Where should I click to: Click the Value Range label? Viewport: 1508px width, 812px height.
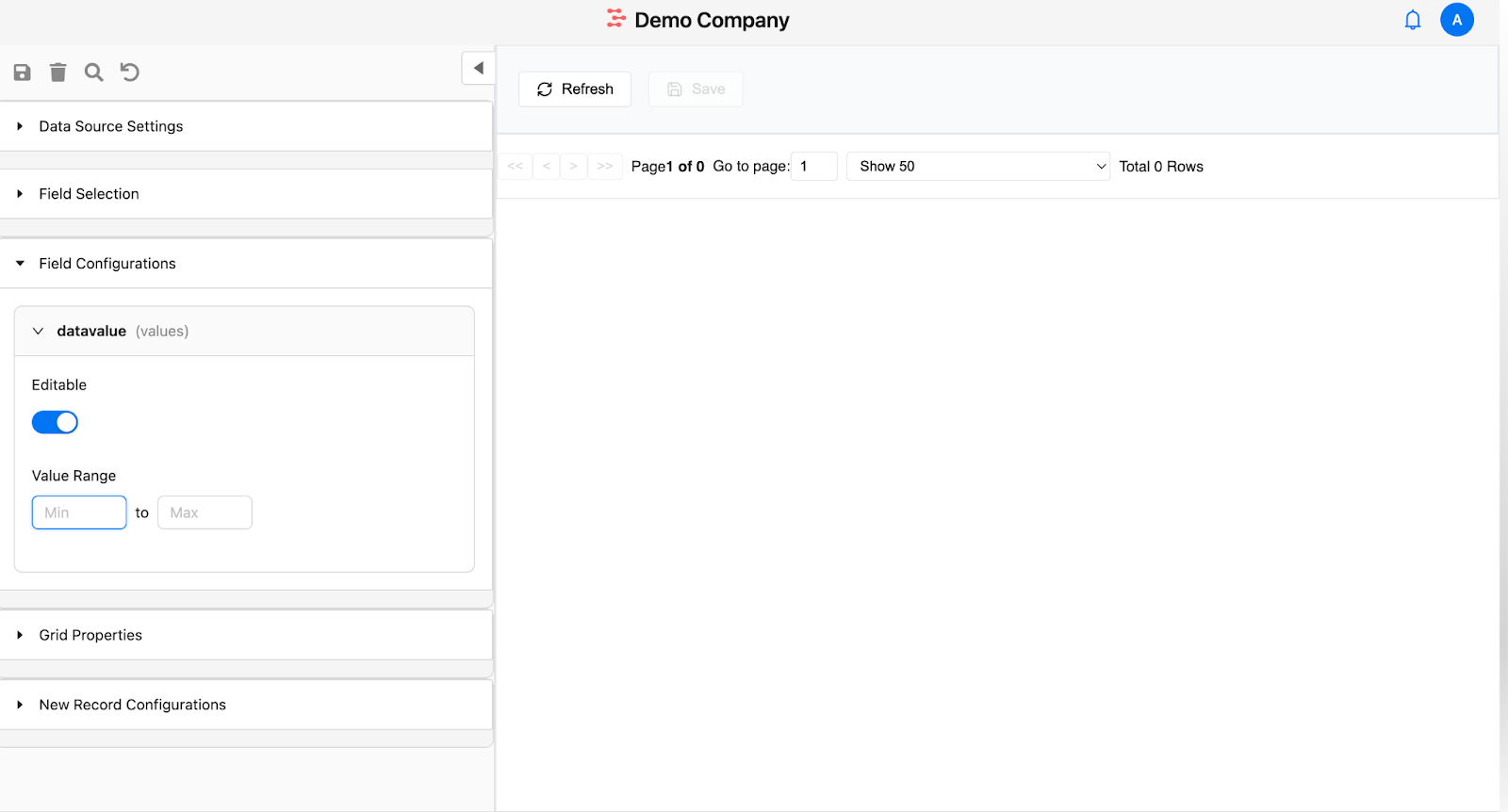coord(74,476)
